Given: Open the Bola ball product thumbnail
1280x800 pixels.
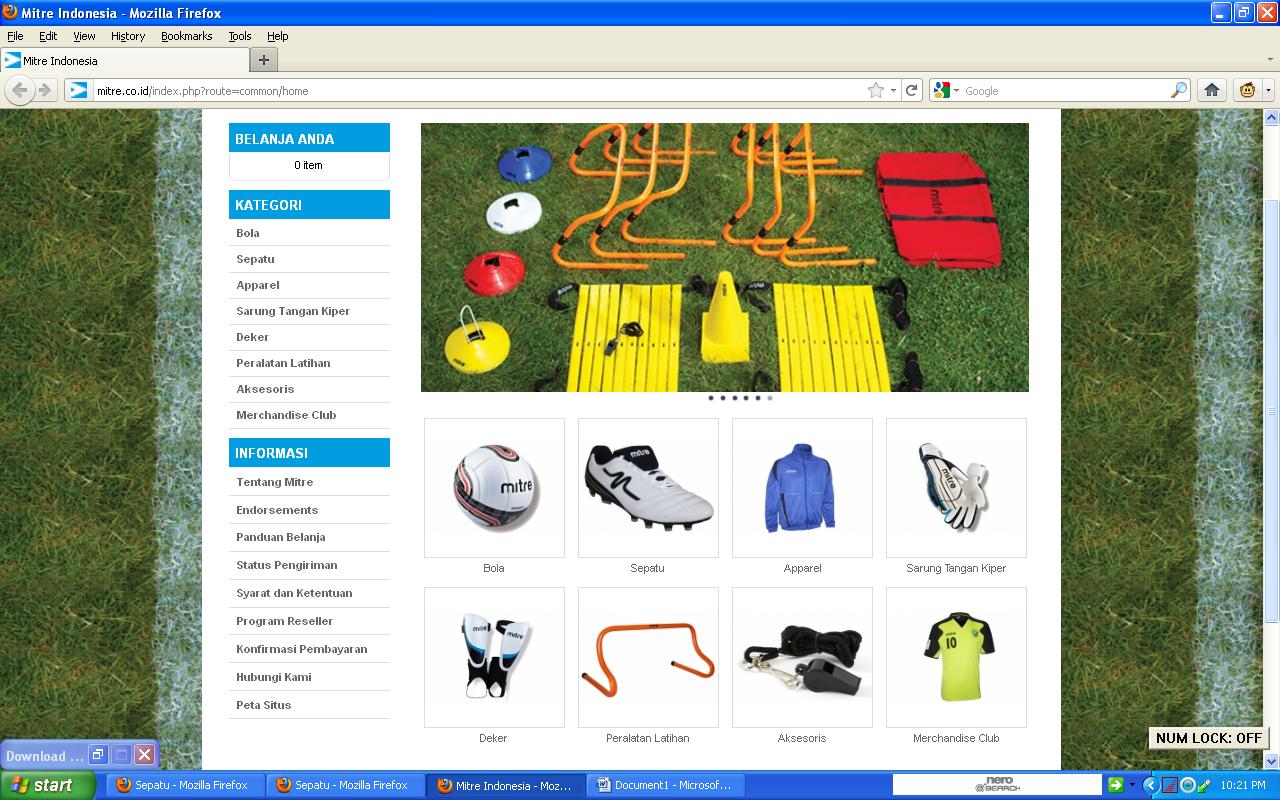Looking at the screenshot, I should pos(494,488).
